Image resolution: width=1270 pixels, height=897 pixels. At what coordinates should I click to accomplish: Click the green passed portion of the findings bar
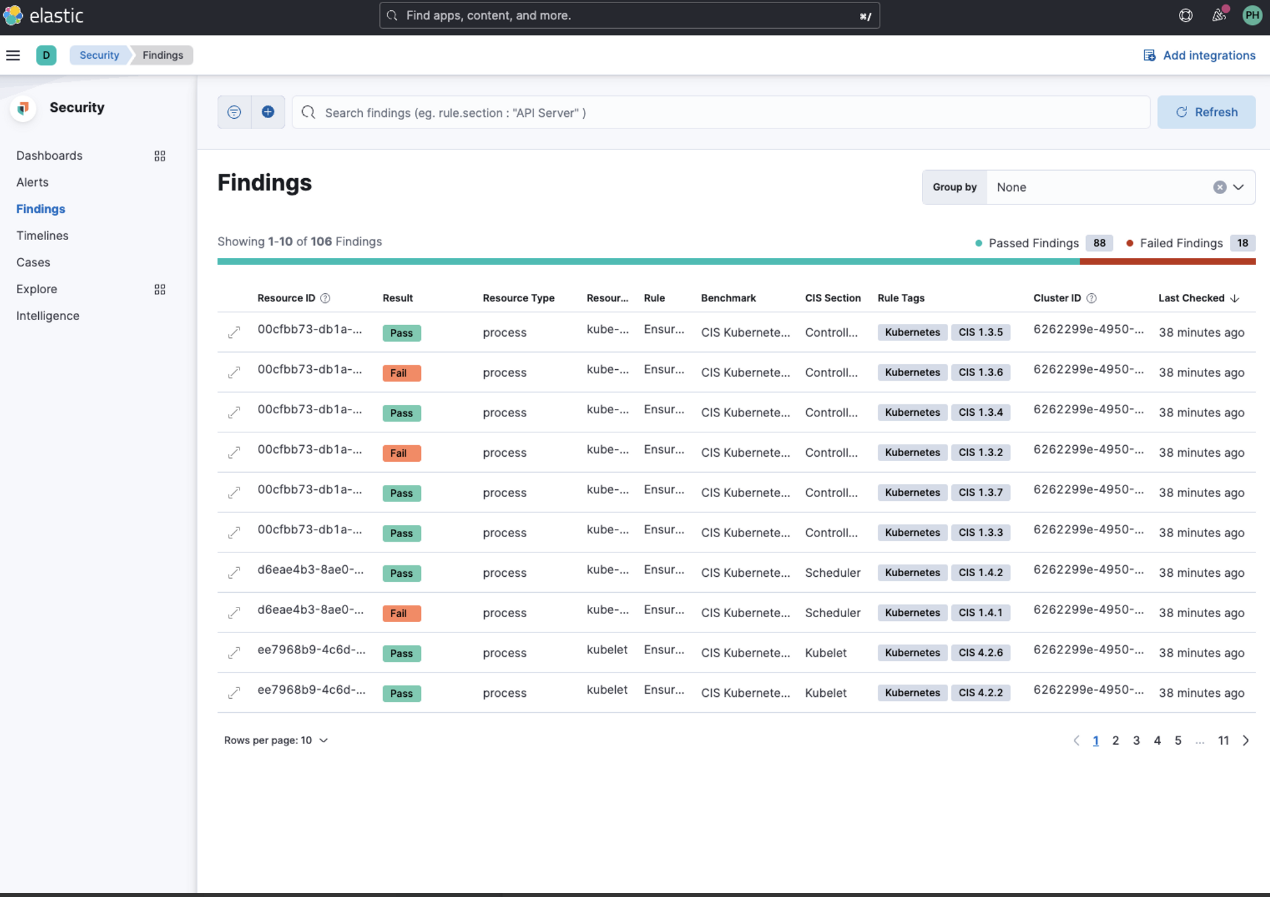coord(640,263)
